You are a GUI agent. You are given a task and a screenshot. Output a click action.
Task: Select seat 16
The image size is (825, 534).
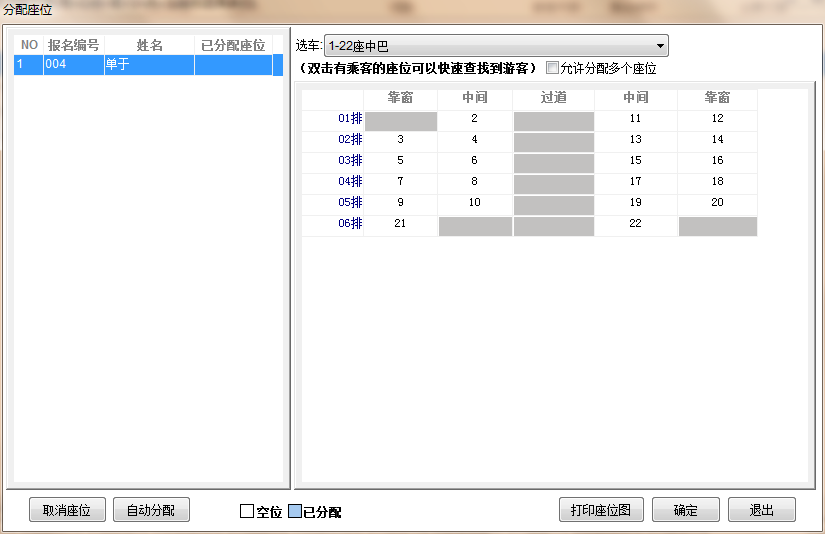[718, 161]
